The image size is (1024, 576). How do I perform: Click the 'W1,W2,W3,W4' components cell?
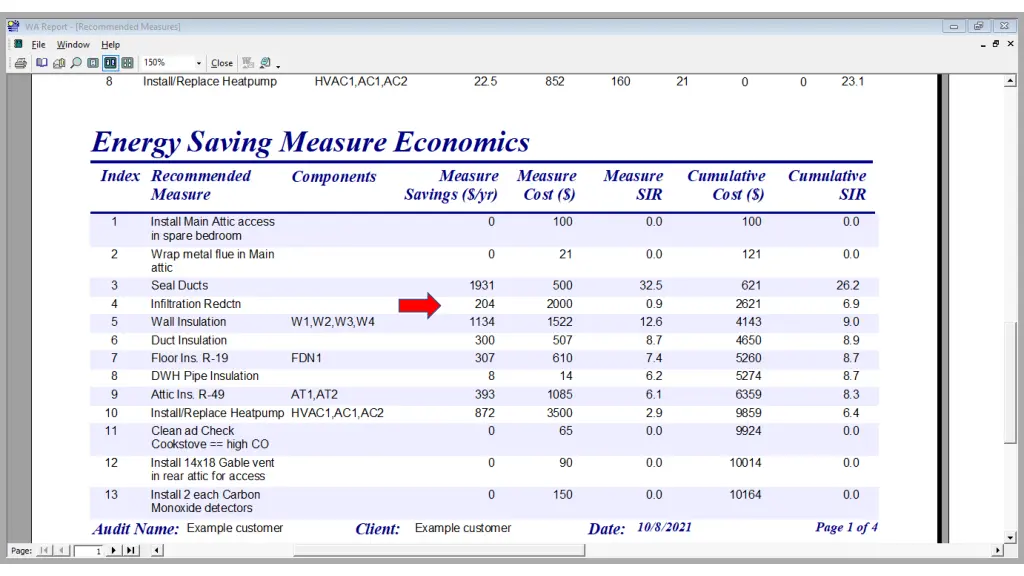(333, 322)
